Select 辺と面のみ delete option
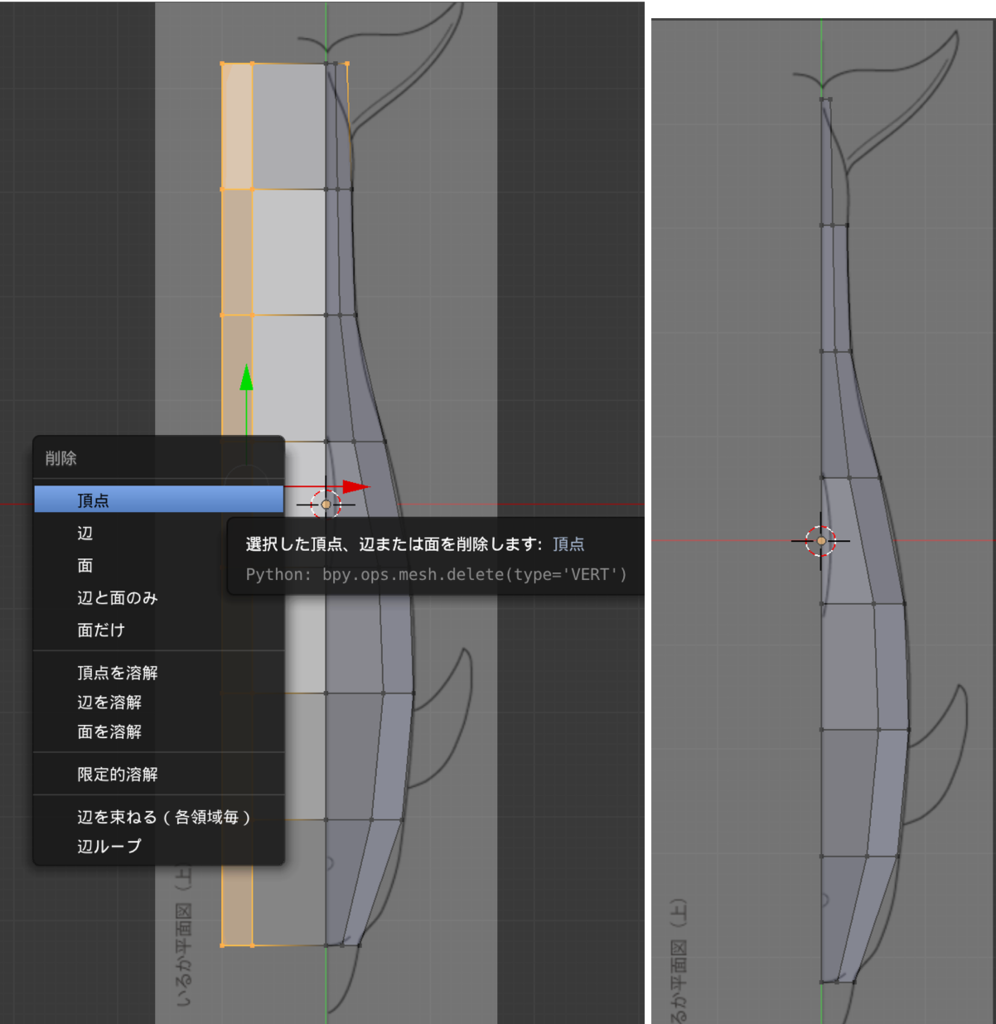 point(159,598)
